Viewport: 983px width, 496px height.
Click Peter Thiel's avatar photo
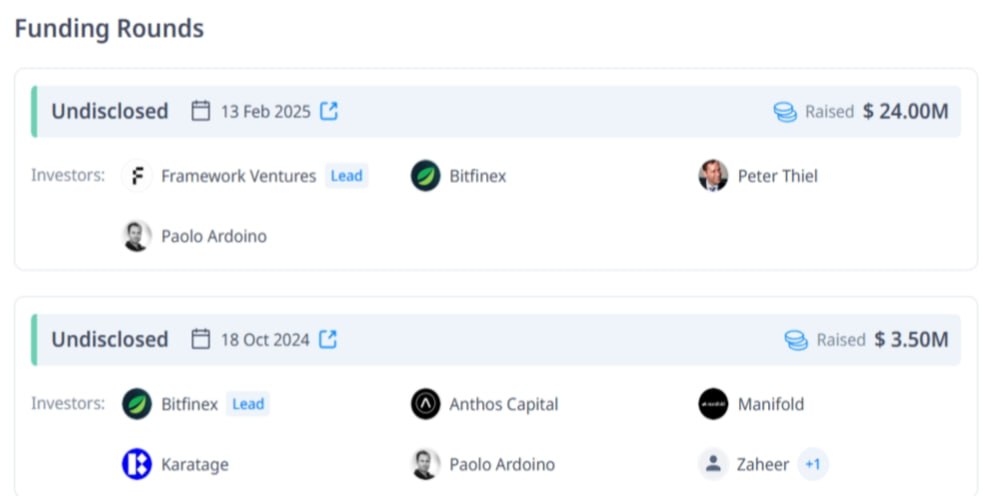[713, 176]
